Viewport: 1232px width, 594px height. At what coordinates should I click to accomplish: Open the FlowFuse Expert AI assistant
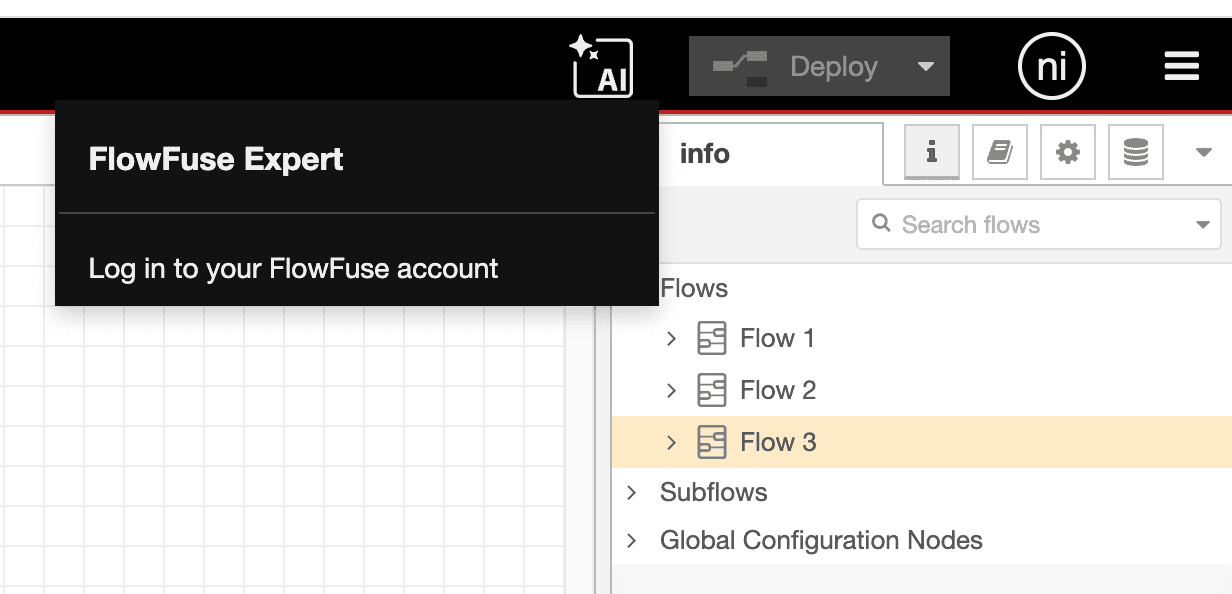click(x=602, y=66)
